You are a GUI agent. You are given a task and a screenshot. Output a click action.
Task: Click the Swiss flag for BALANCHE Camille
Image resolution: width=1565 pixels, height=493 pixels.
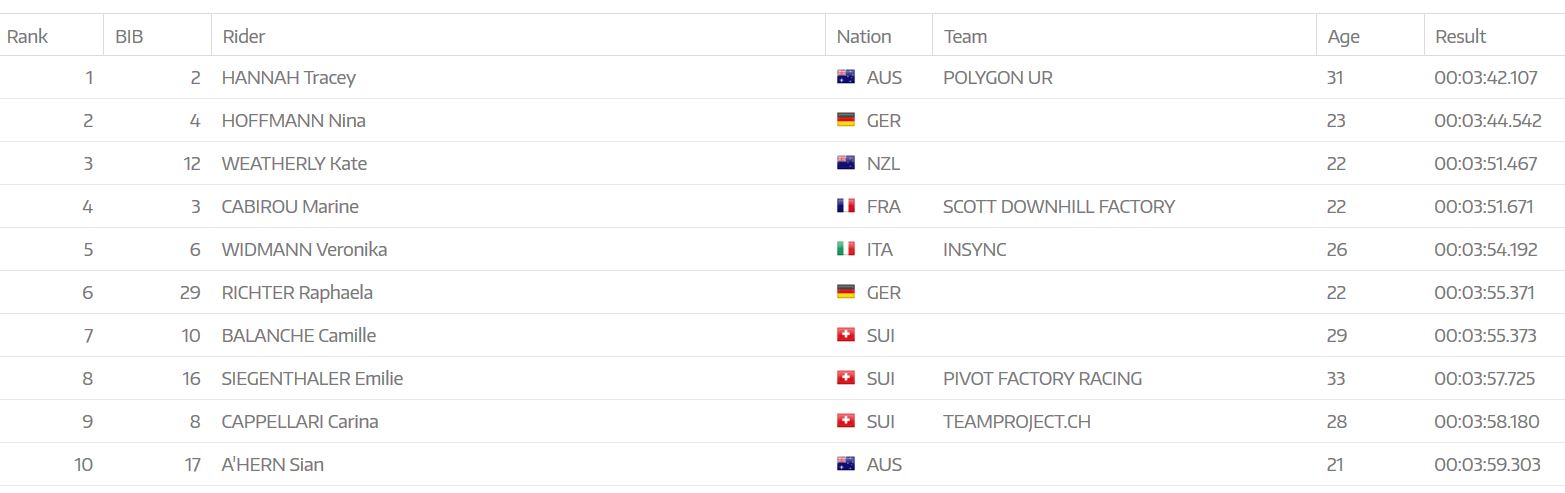point(845,335)
